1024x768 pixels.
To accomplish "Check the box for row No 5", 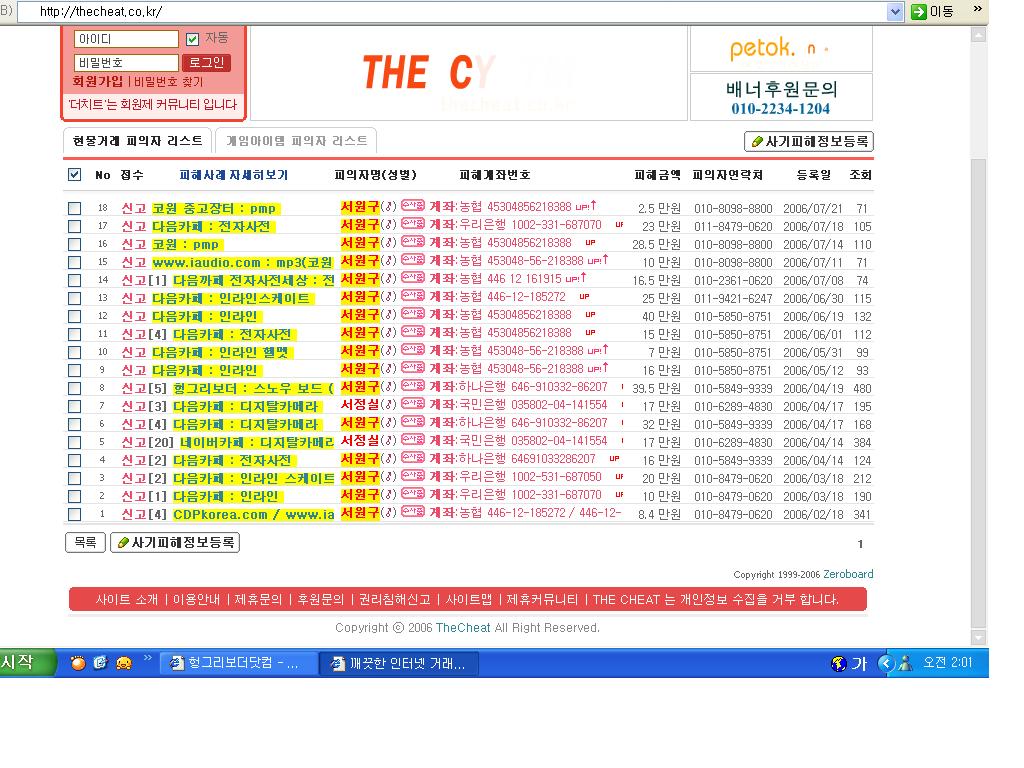I will point(74,442).
